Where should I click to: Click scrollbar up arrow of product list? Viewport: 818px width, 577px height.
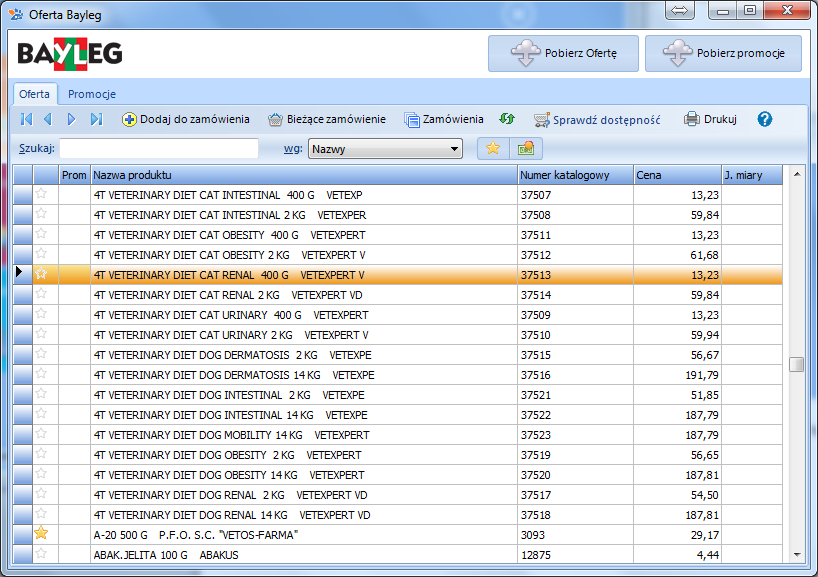pyautogui.click(x=797, y=174)
